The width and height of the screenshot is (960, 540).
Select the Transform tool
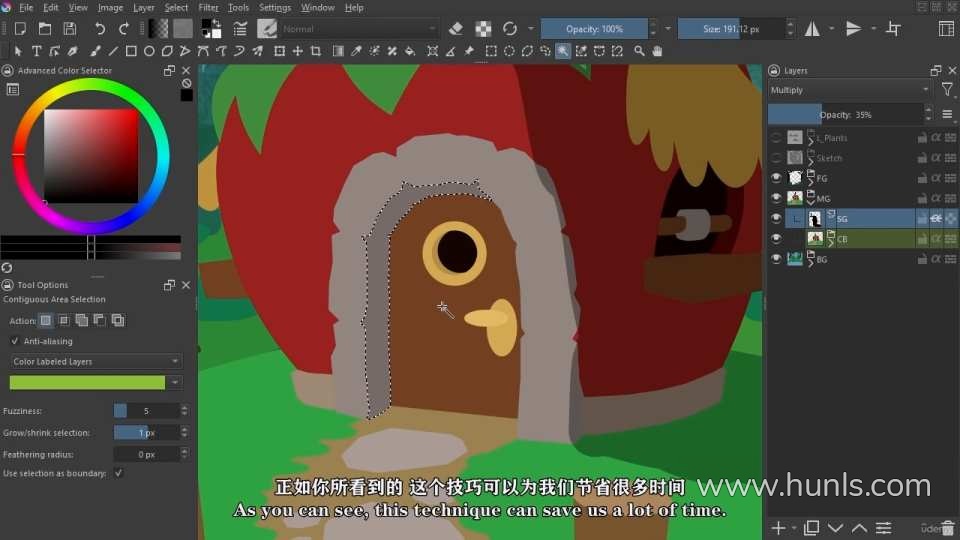[279, 51]
